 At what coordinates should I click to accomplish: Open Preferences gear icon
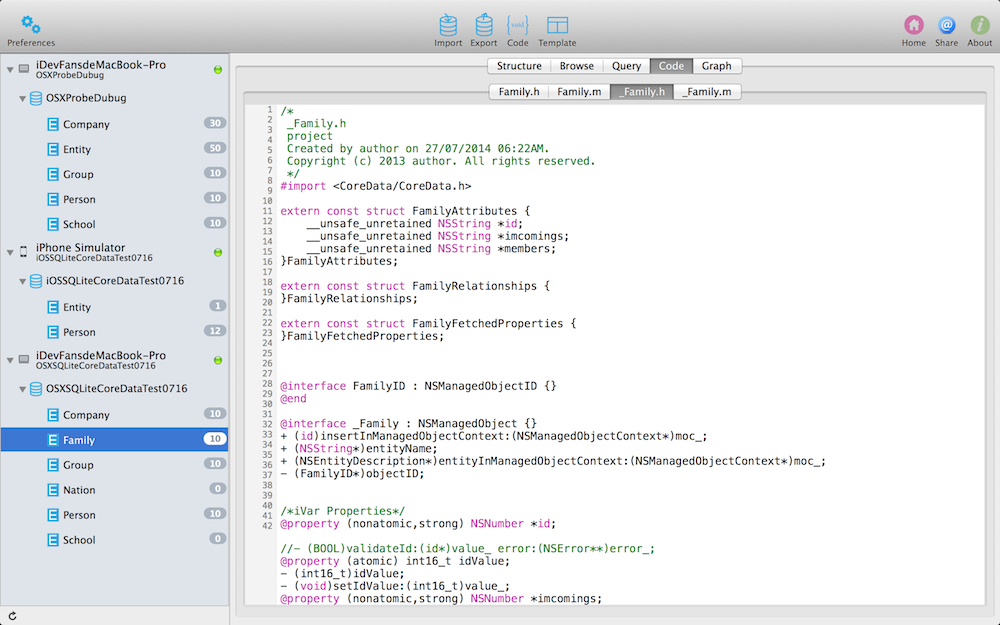[x=31, y=25]
